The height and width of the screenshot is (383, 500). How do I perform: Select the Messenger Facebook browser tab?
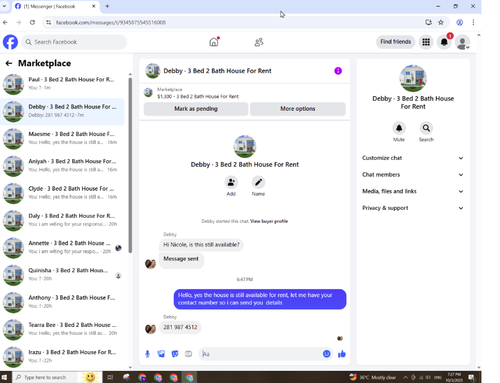pos(55,6)
